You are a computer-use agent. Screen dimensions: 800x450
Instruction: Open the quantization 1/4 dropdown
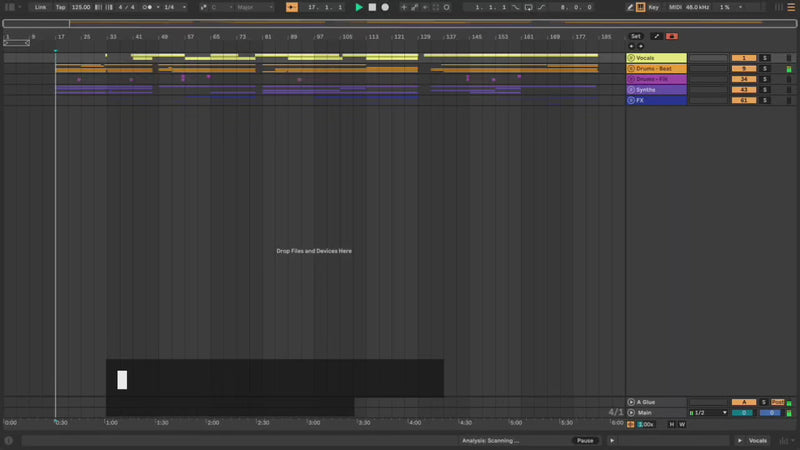click(174, 7)
